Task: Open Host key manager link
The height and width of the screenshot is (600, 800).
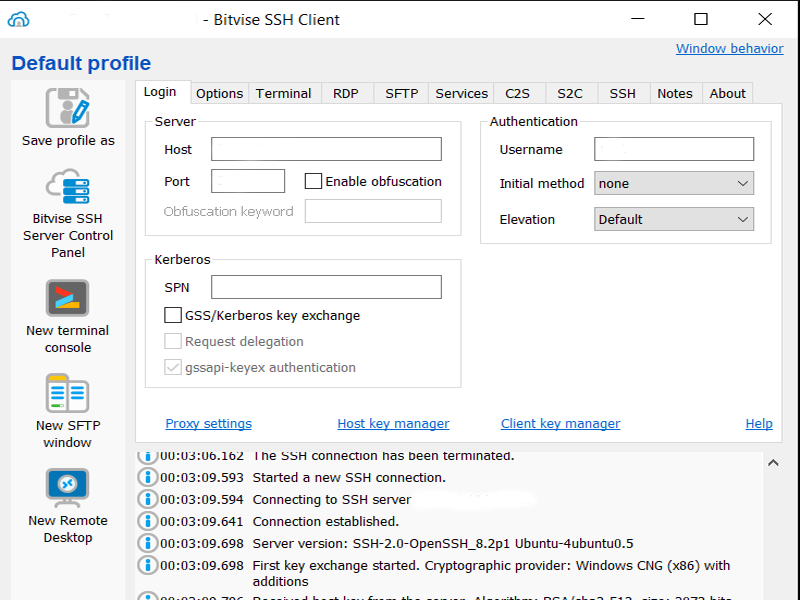Action: click(393, 423)
